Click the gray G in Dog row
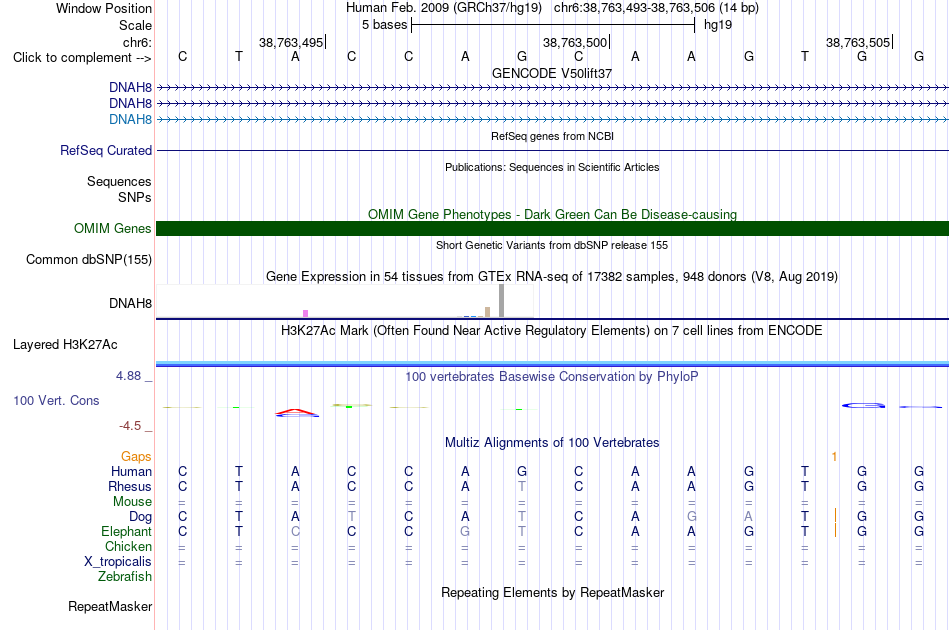The width and height of the screenshot is (950, 630). point(691,516)
